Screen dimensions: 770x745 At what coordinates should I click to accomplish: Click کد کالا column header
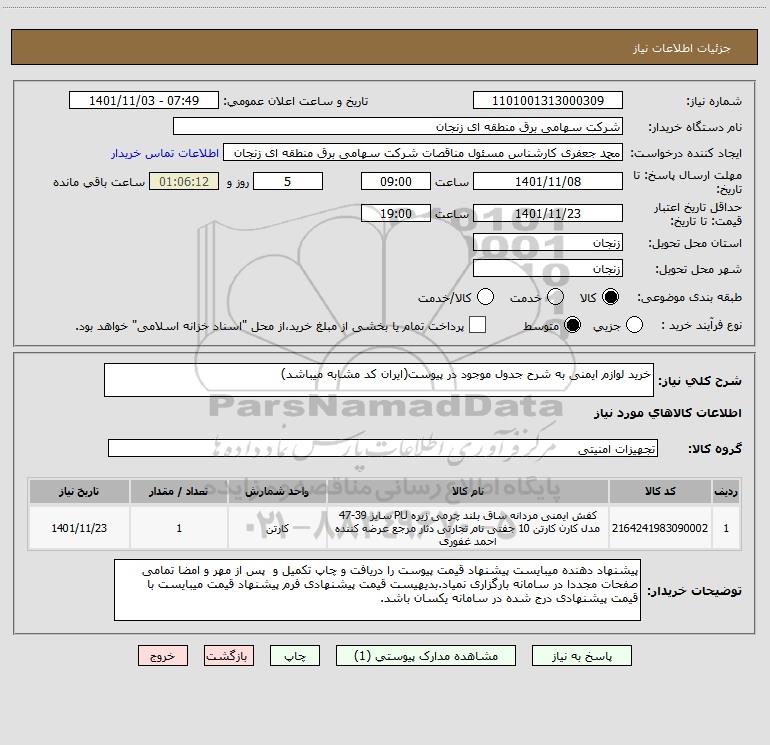click(660, 491)
